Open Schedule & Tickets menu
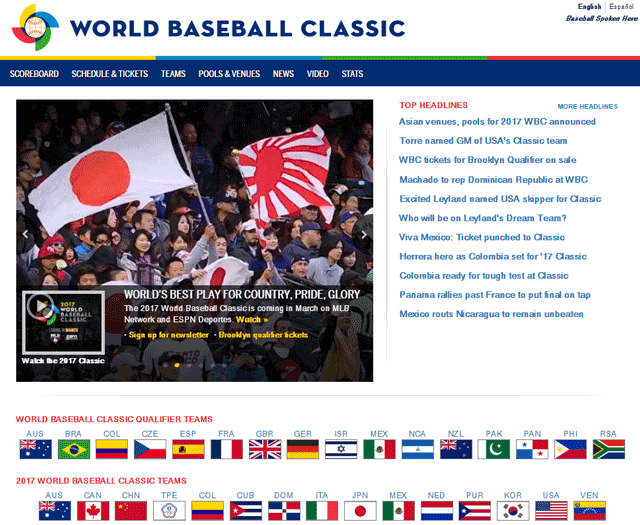The height and width of the screenshot is (525, 640). (x=110, y=74)
